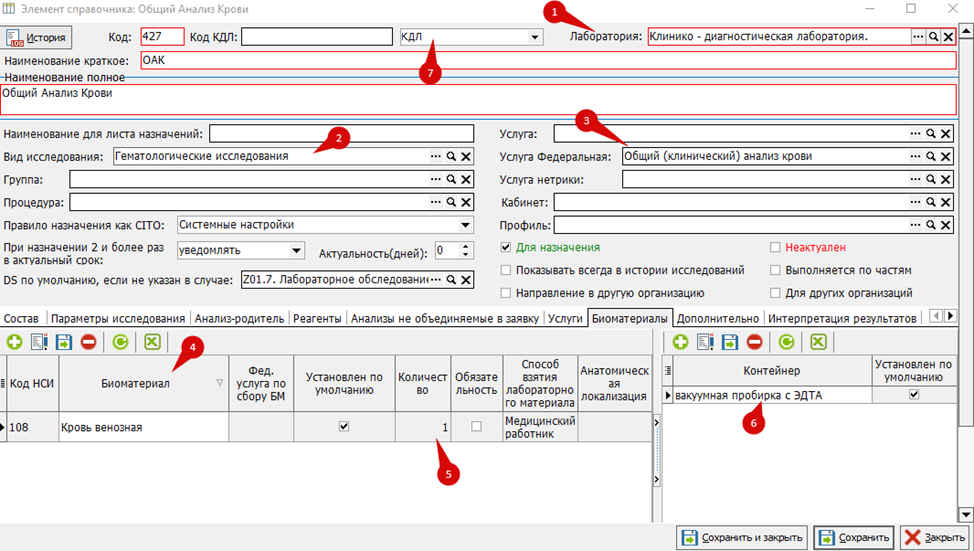Delete selected biomaterial with red minus icon
The height and width of the screenshot is (551, 974).
[89, 342]
